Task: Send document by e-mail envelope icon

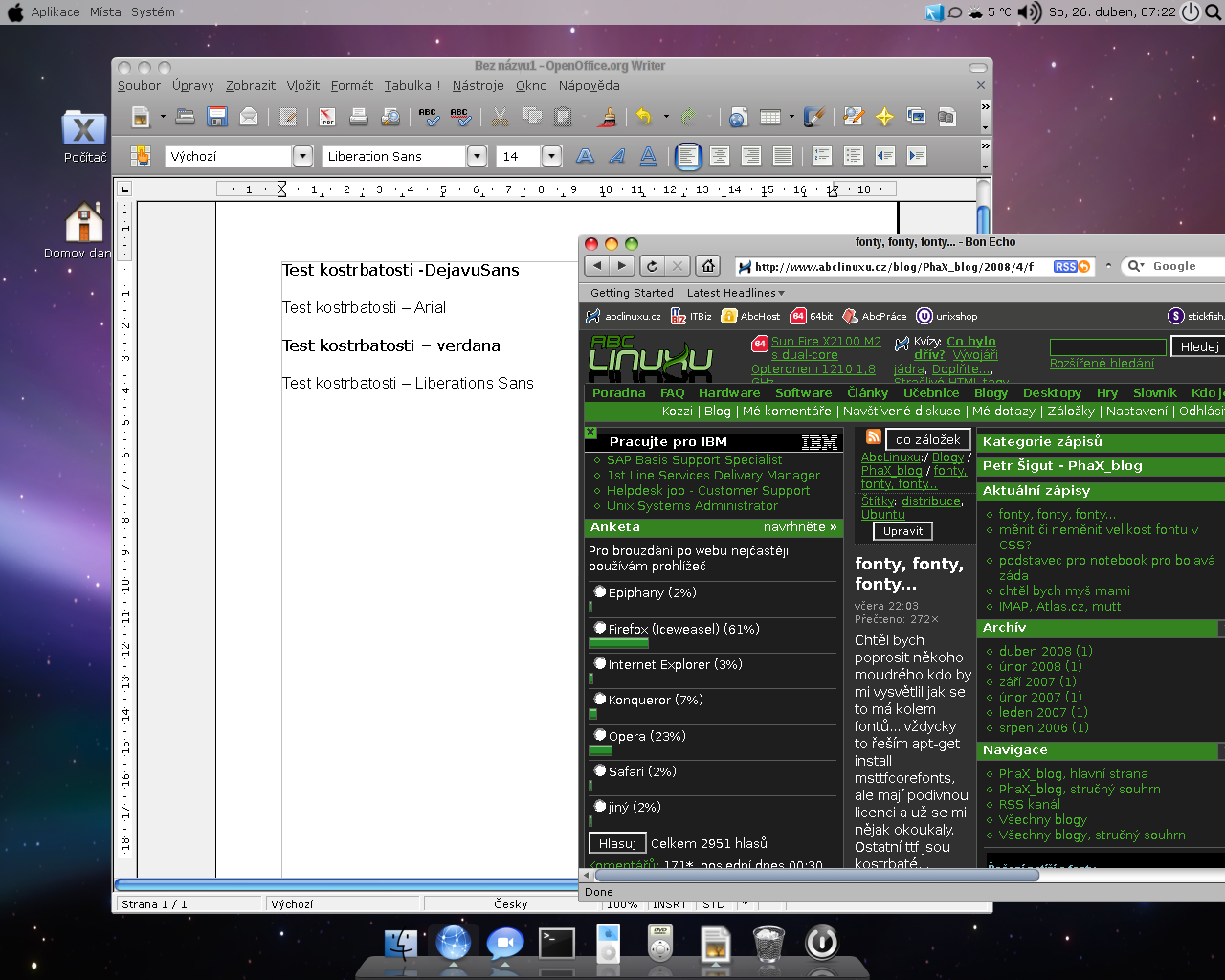Action: [249, 117]
